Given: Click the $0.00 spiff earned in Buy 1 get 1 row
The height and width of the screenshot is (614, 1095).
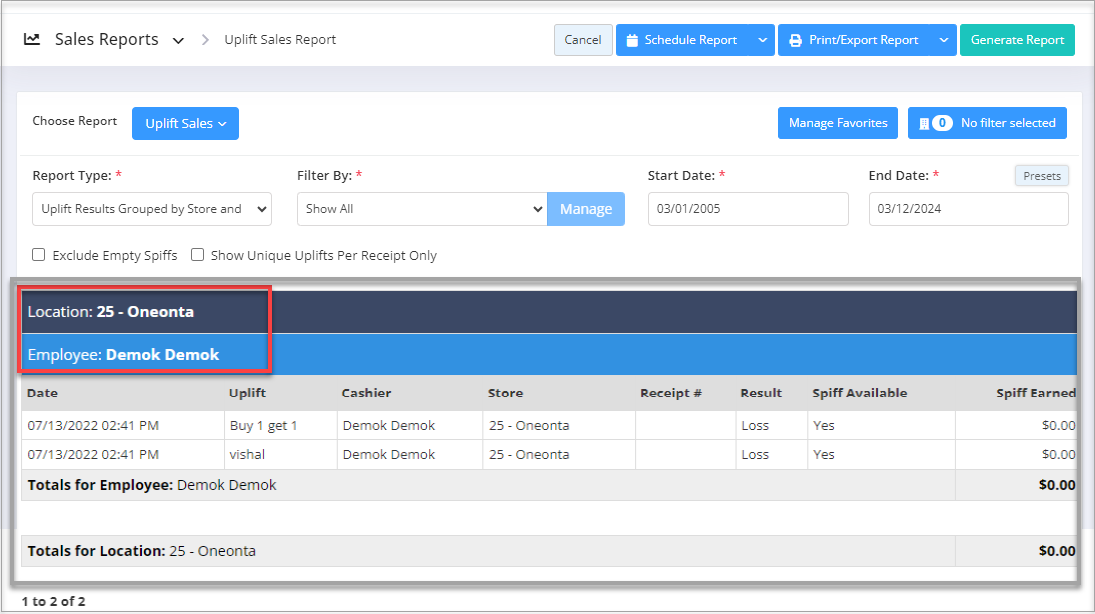Looking at the screenshot, I should tap(1059, 425).
